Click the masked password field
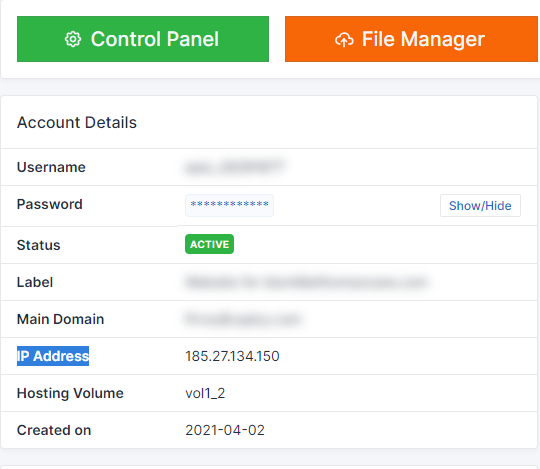The image size is (540, 469). [x=229, y=205]
